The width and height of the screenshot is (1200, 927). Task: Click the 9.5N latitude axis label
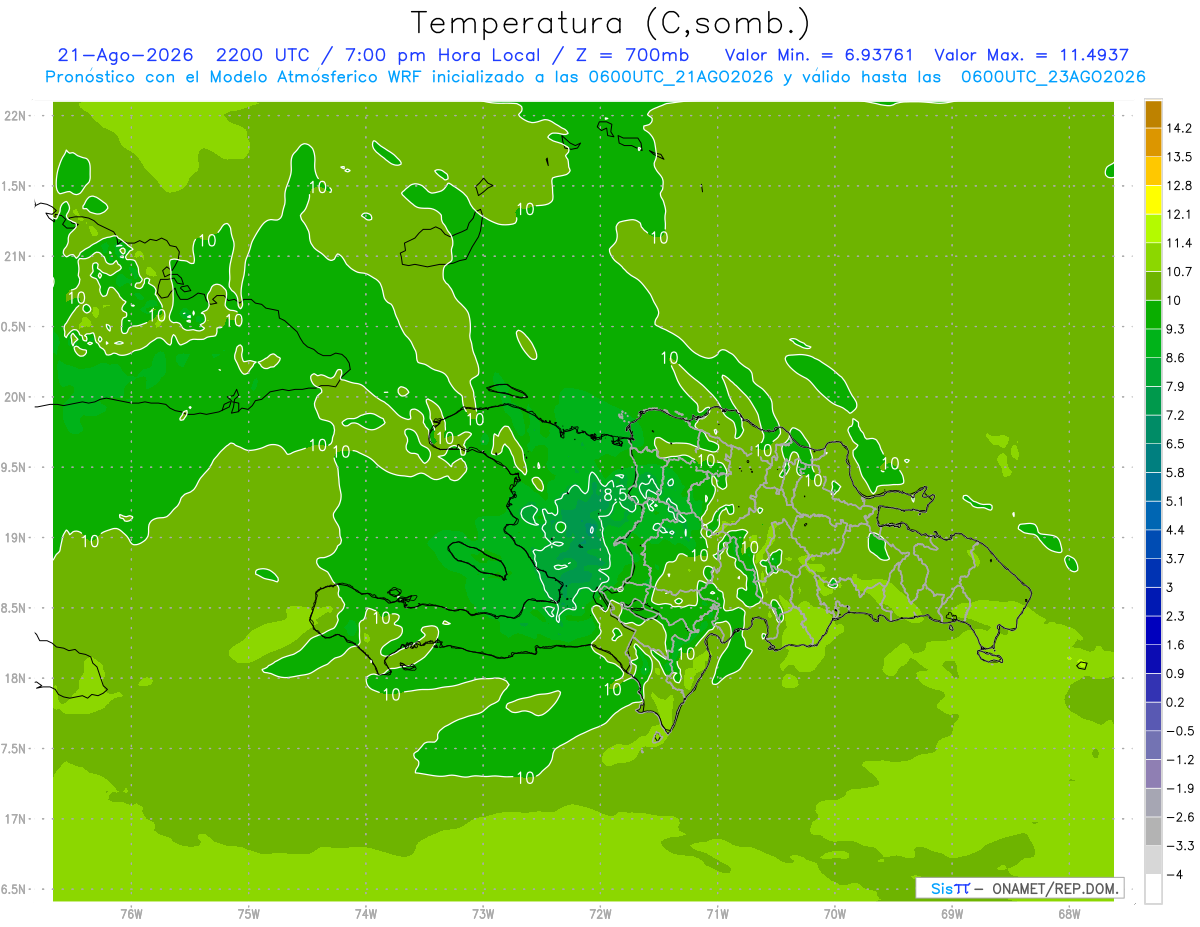(14, 467)
